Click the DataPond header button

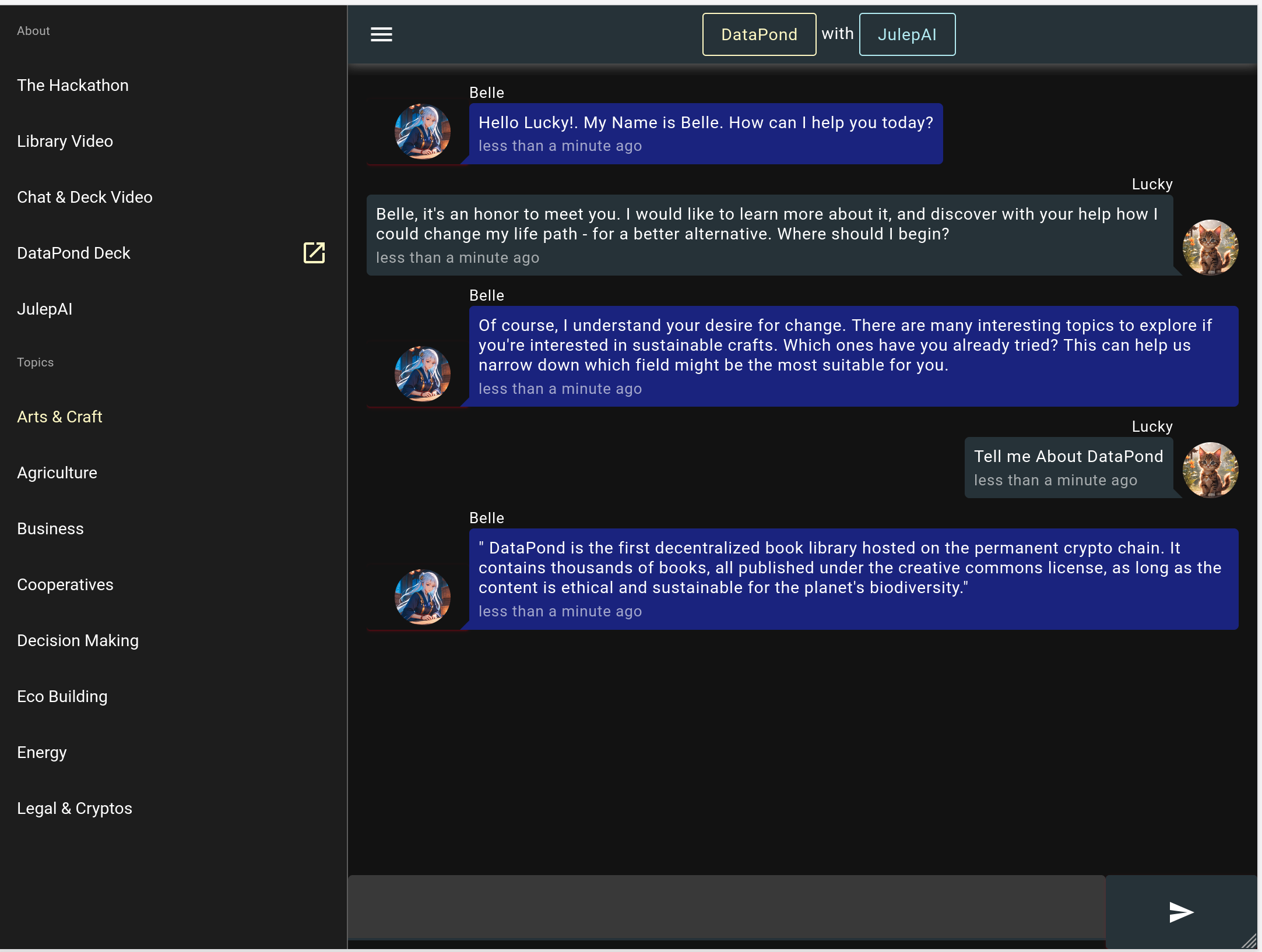click(x=759, y=34)
